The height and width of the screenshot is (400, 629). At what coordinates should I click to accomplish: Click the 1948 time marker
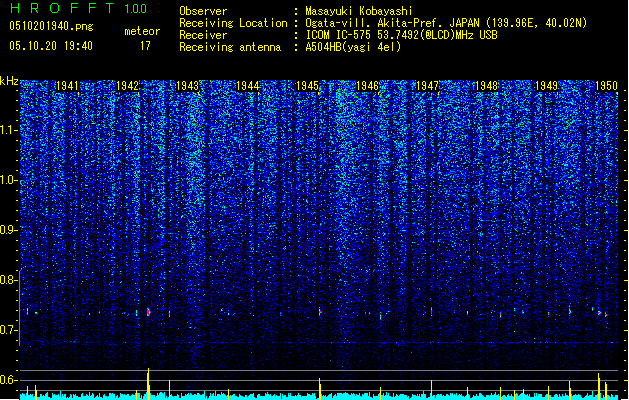[x=486, y=86]
